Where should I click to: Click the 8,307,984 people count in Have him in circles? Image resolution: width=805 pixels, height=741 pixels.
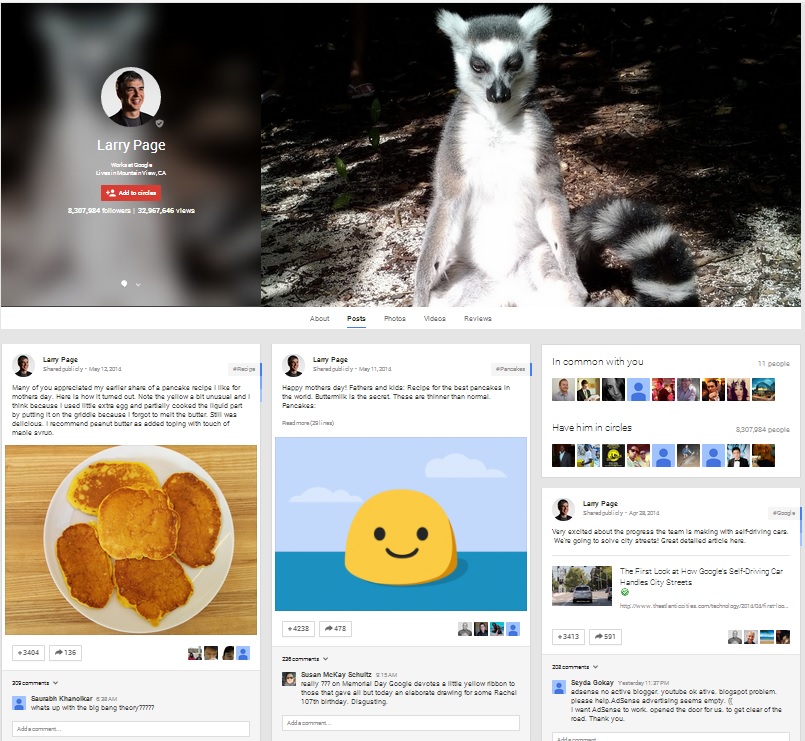[x=763, y=429]
